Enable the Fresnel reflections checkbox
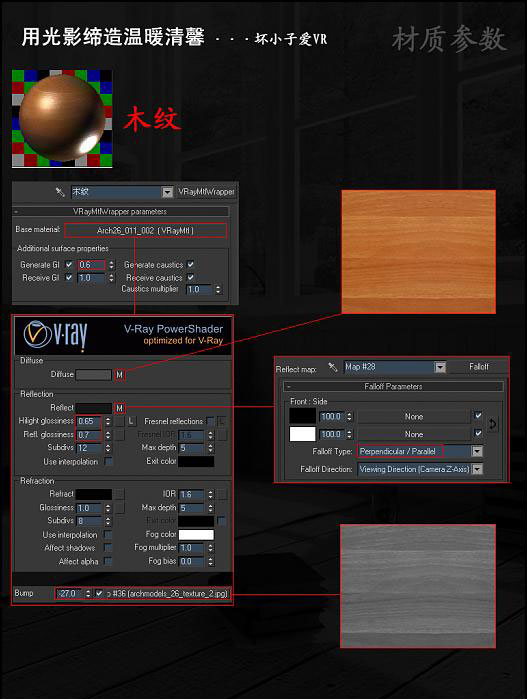Screen dimensions: 527x699 click(210, 421)
